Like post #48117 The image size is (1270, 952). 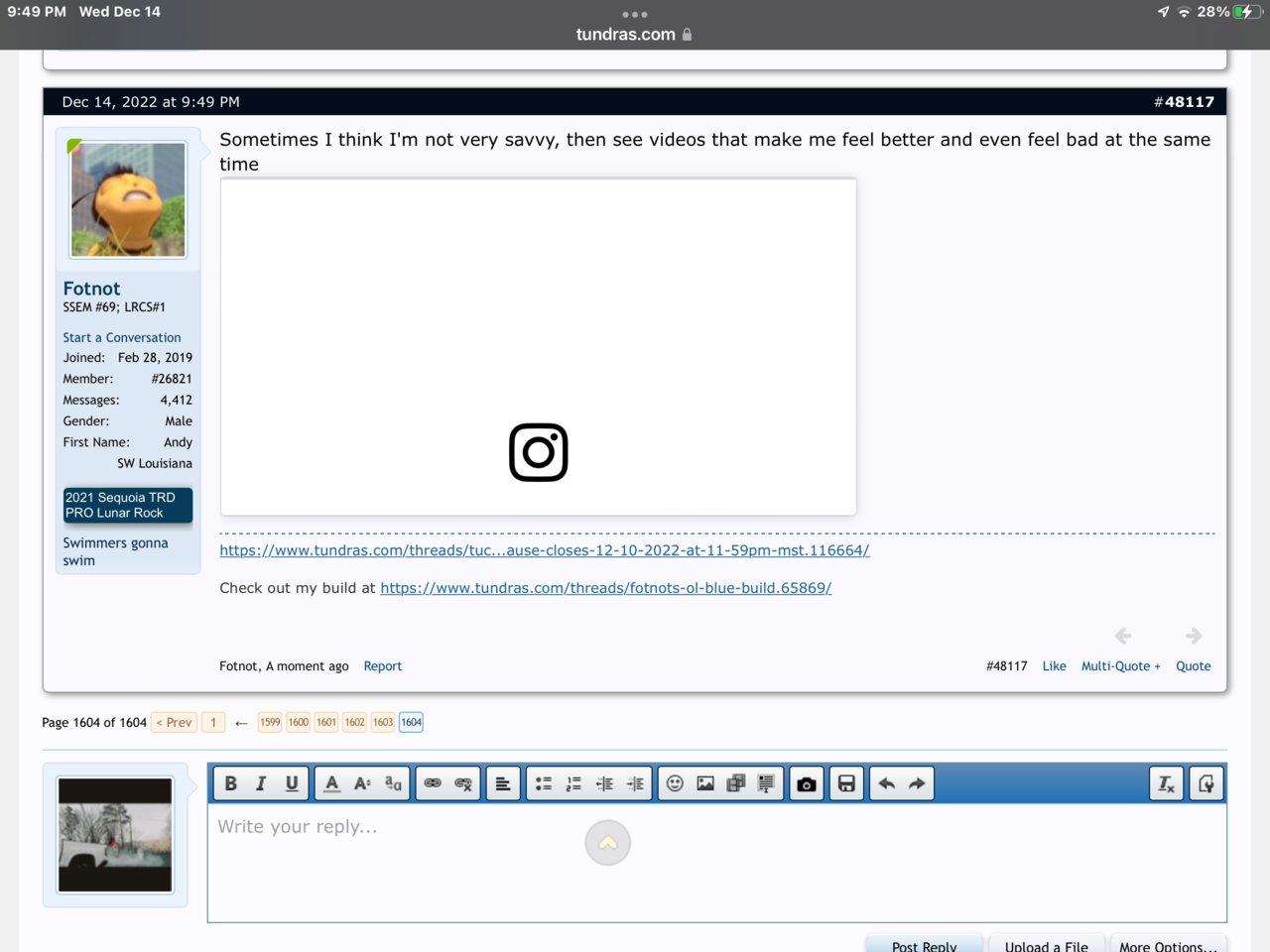(x=1054, y=666)
